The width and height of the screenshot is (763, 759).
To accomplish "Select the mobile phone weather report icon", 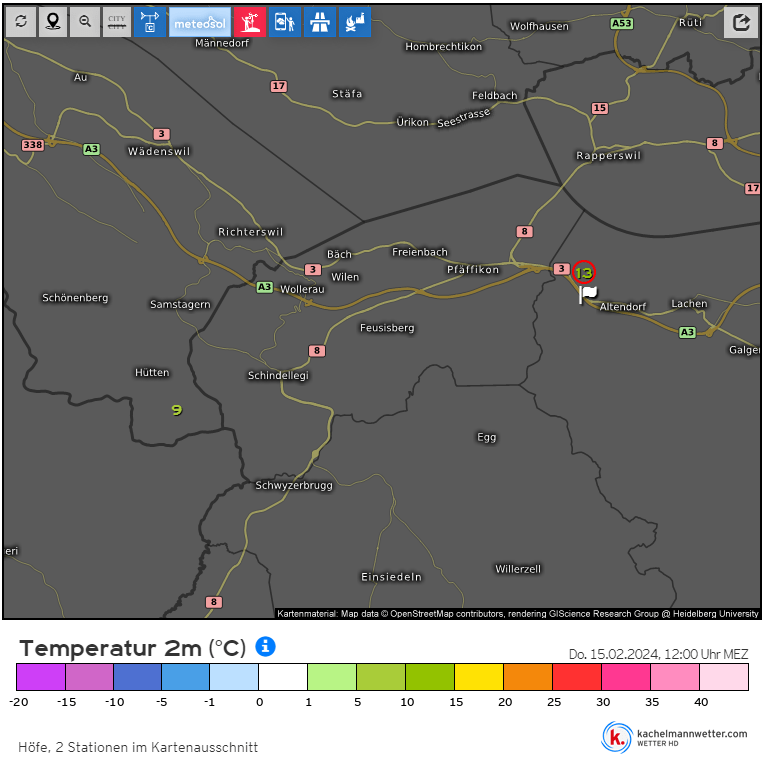I will tap(285, 22).
